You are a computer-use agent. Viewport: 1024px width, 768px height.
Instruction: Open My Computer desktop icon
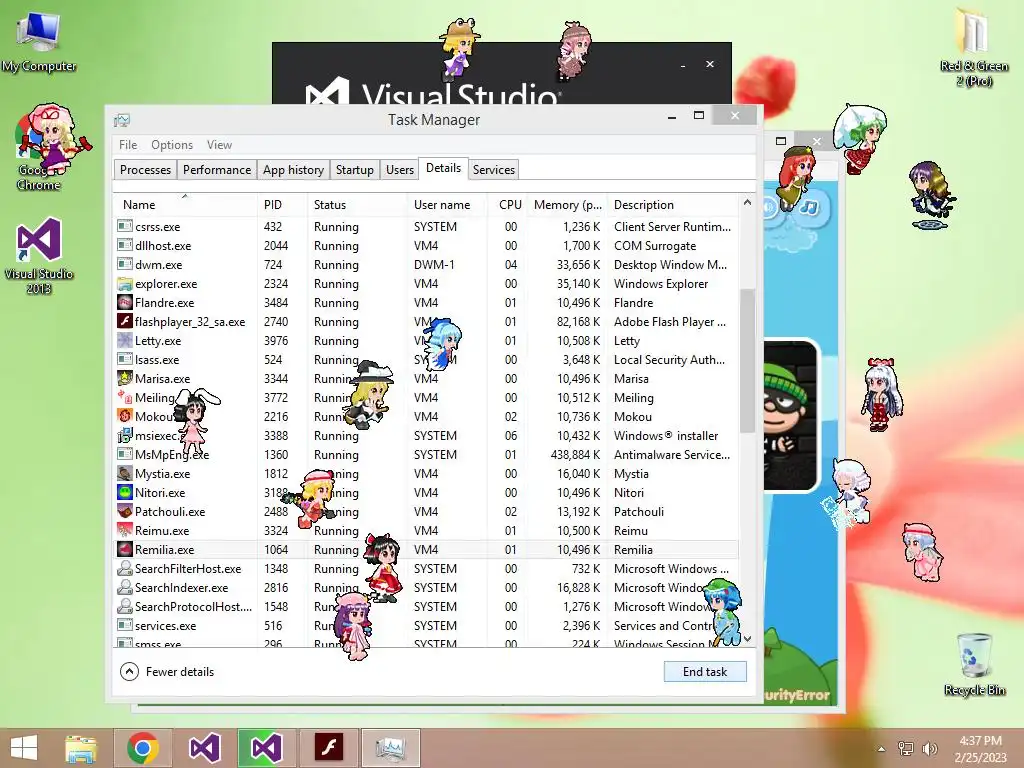[39, 42]
